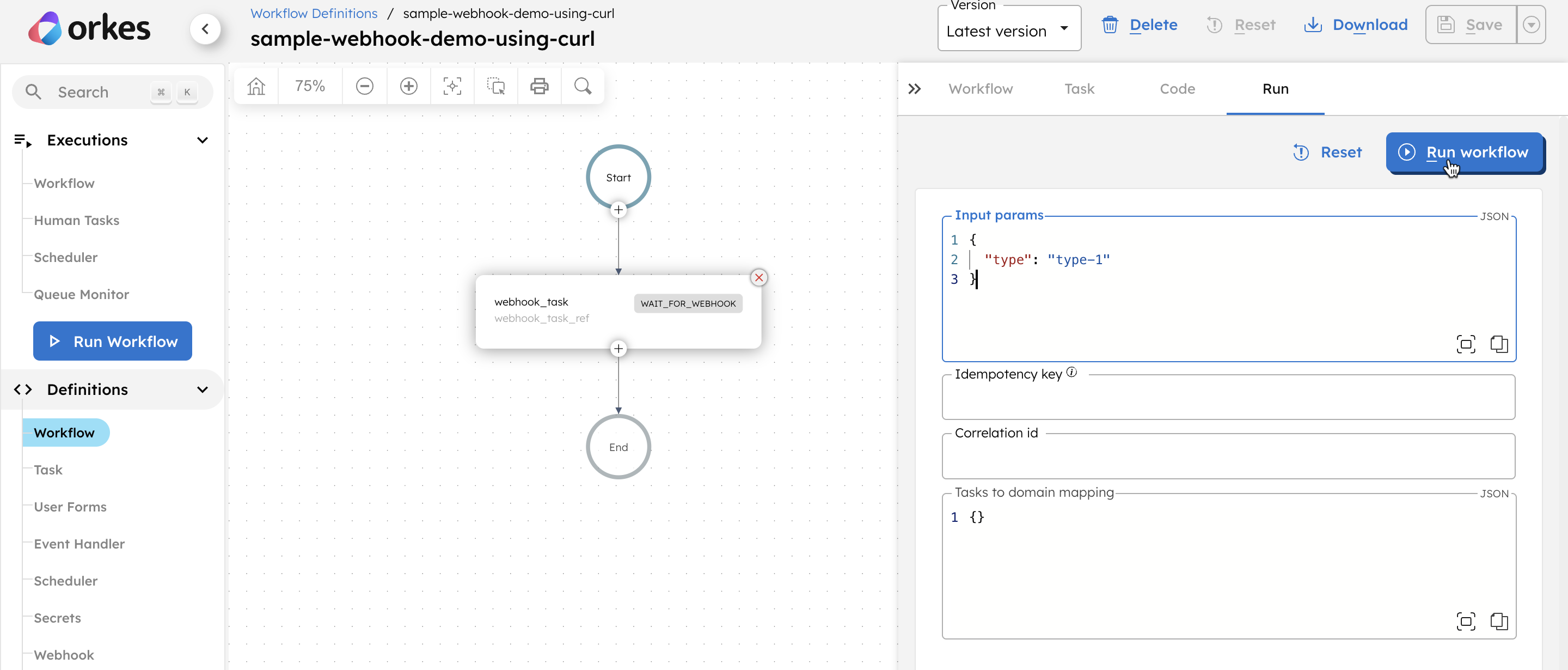Image resolution: width=1568 pixels, height=670 pixels.
Task: Open Queue Monitor
Action: [x=82, y=295]
